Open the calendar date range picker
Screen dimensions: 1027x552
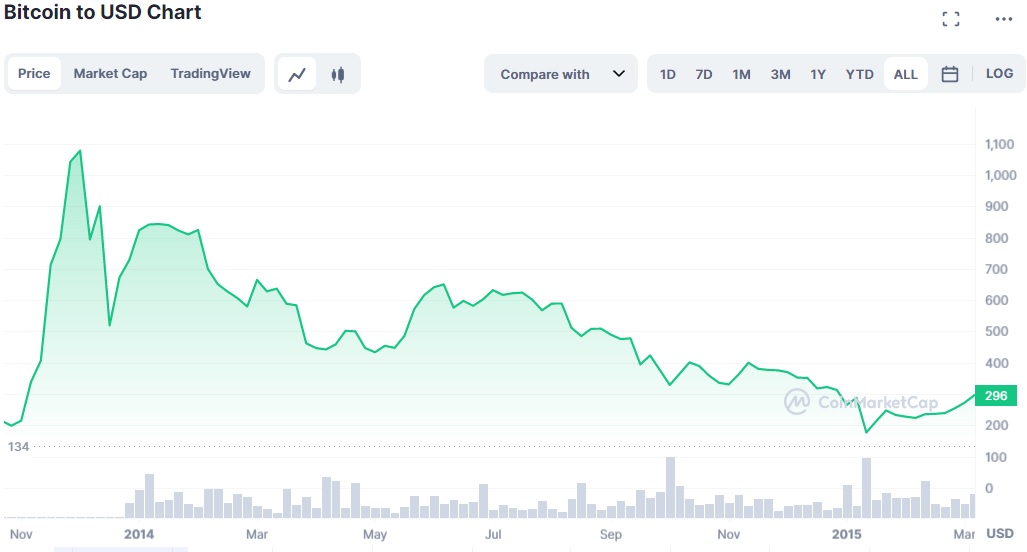click(x=950, y=74)
